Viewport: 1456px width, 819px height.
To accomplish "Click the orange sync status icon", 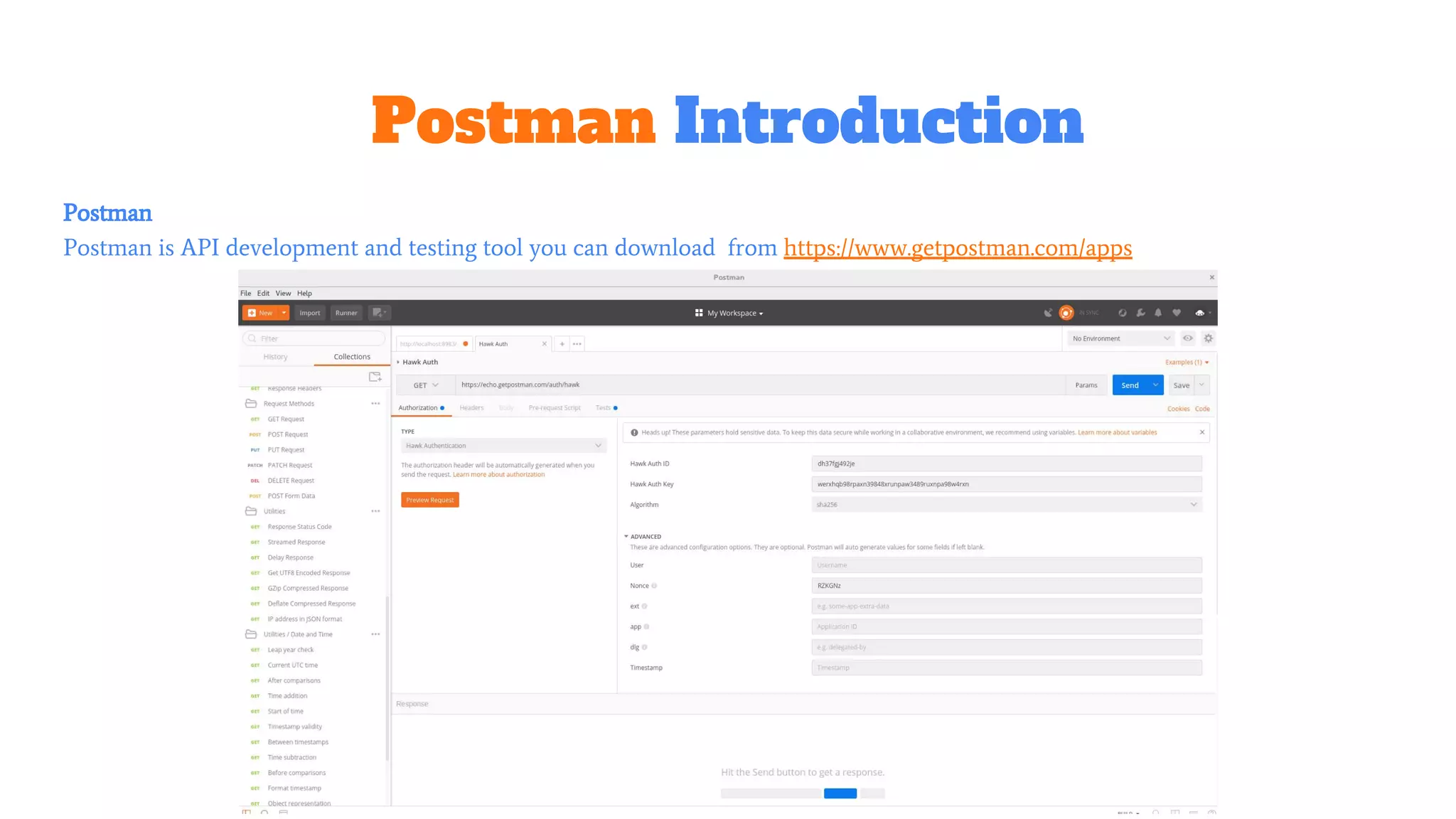I will tap(1066, 313).
